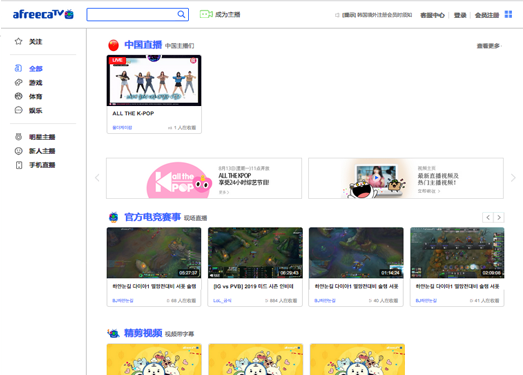Open the ALL THE K-POP live thumbnail

pyautogui.click(x=154, y=80)
